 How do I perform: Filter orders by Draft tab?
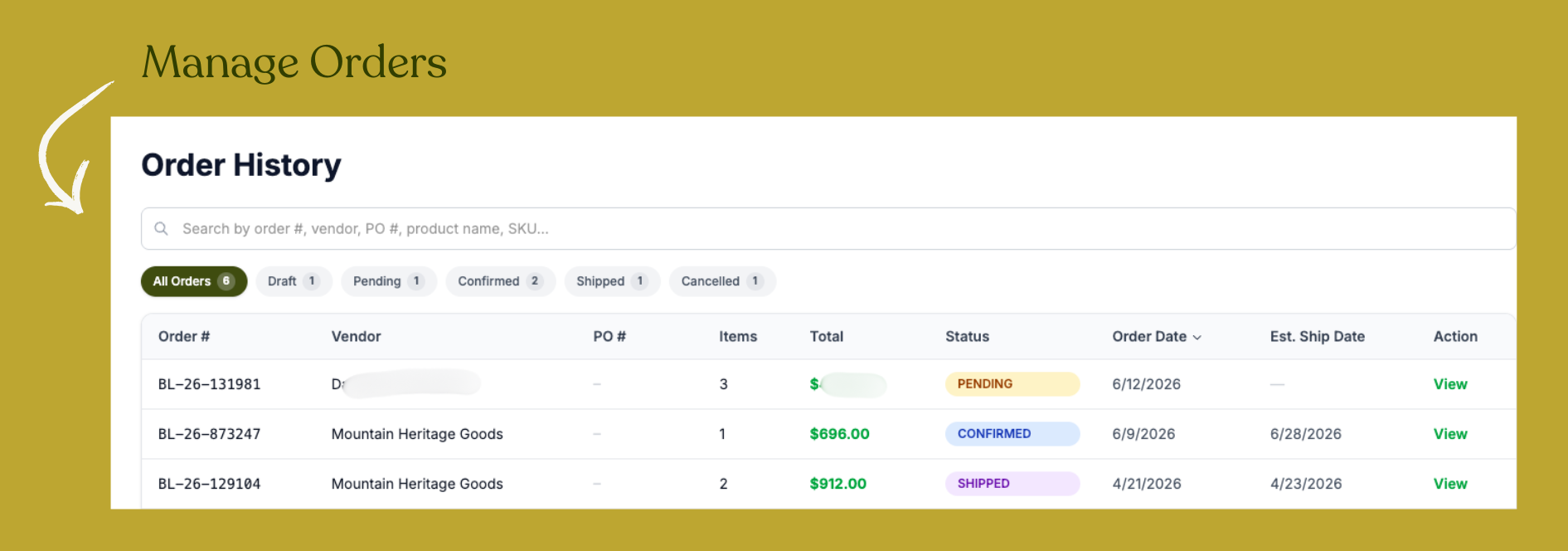[x=294, y=281]
